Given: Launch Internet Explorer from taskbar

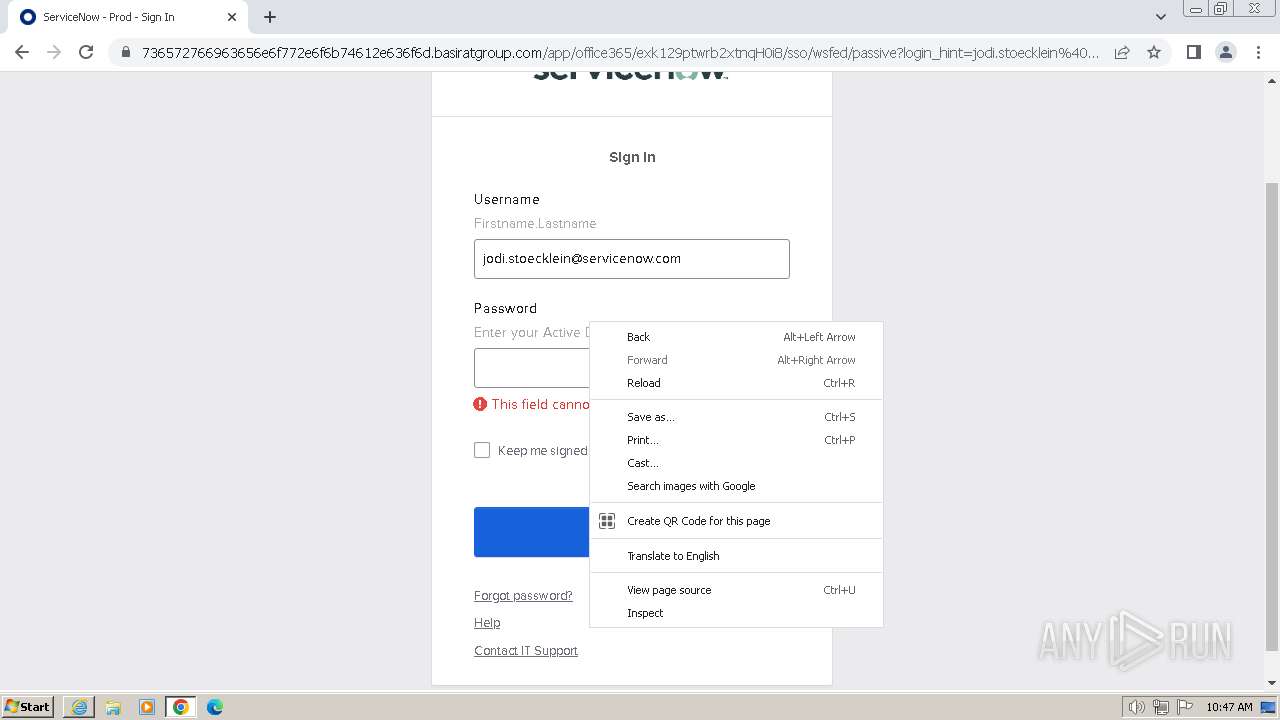Looking at the screenshot, I should point(79,707).
